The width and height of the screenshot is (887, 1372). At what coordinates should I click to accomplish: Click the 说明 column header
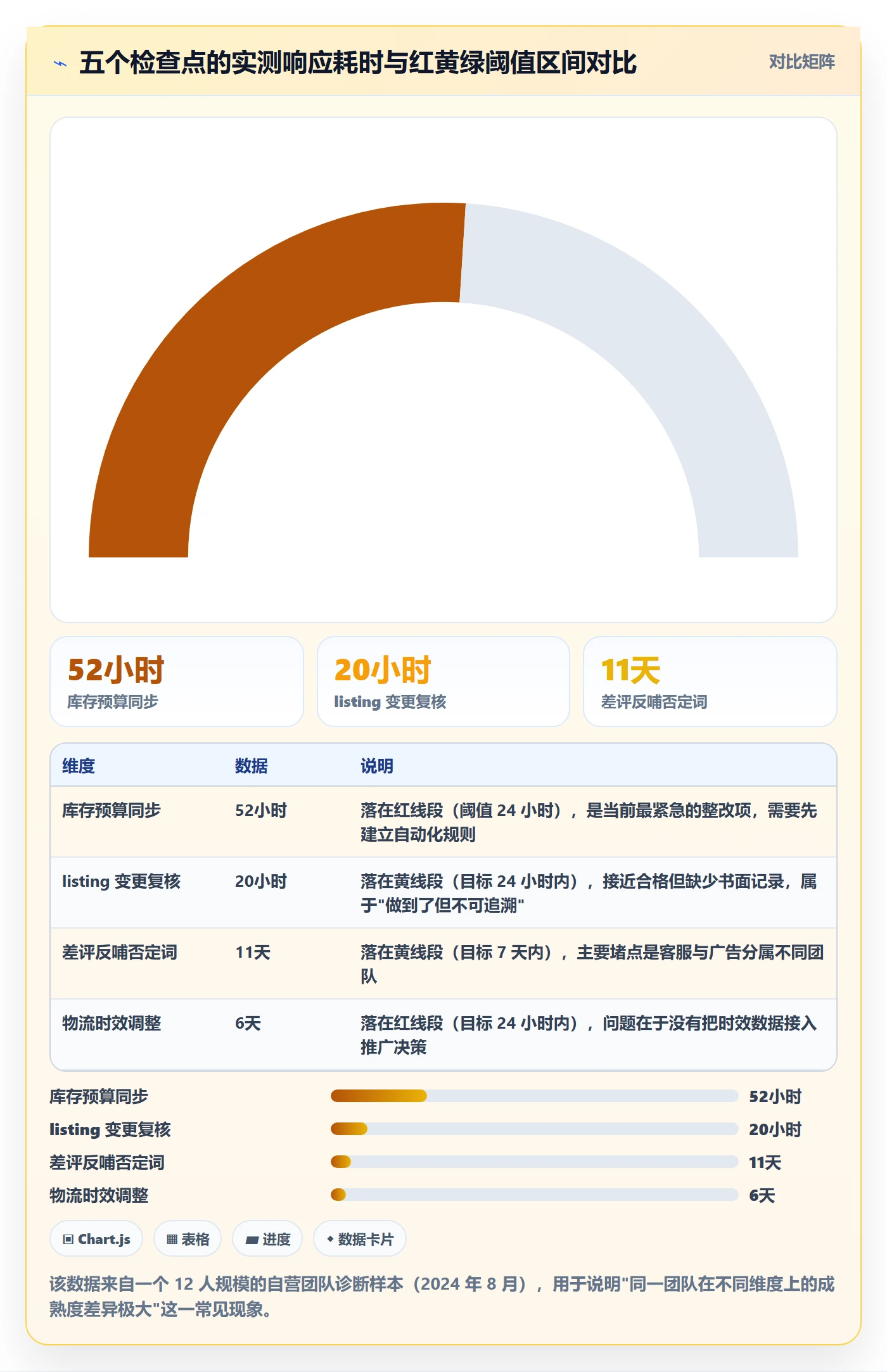coord(377,766)
